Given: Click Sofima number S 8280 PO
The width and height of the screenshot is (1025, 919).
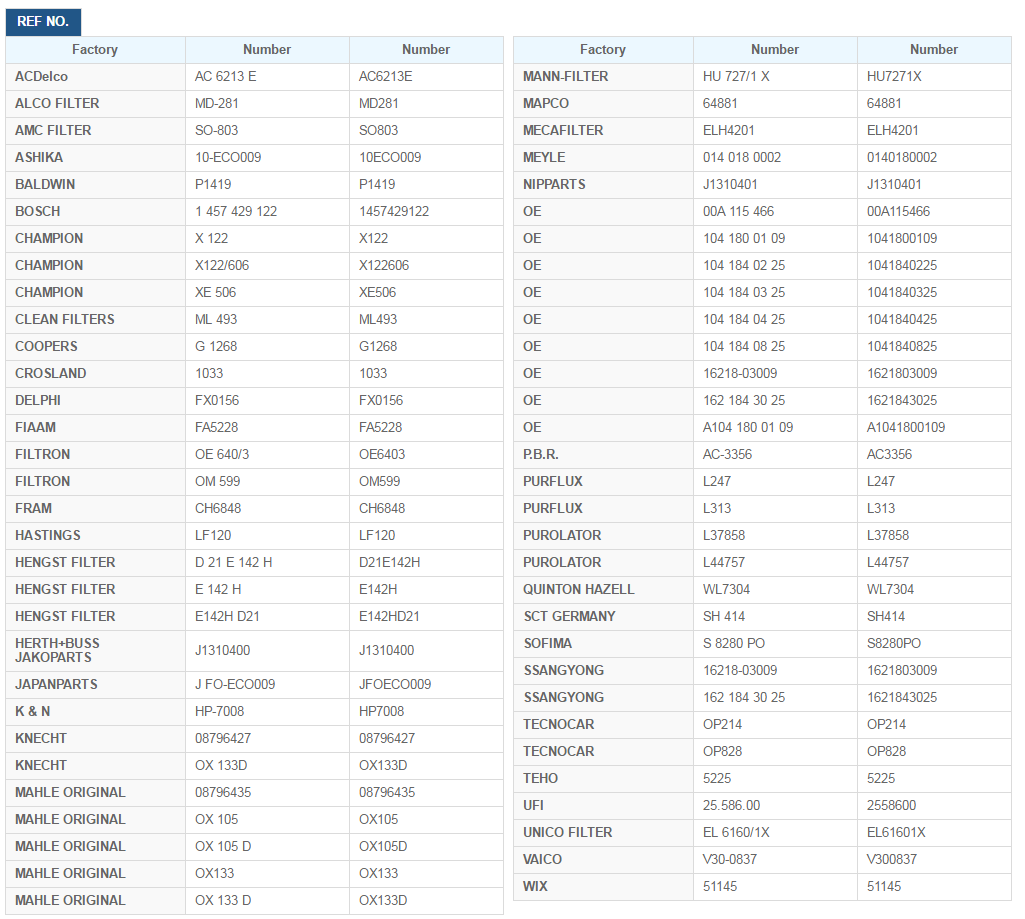Looking at the screenshot, I should coord(733,644).
